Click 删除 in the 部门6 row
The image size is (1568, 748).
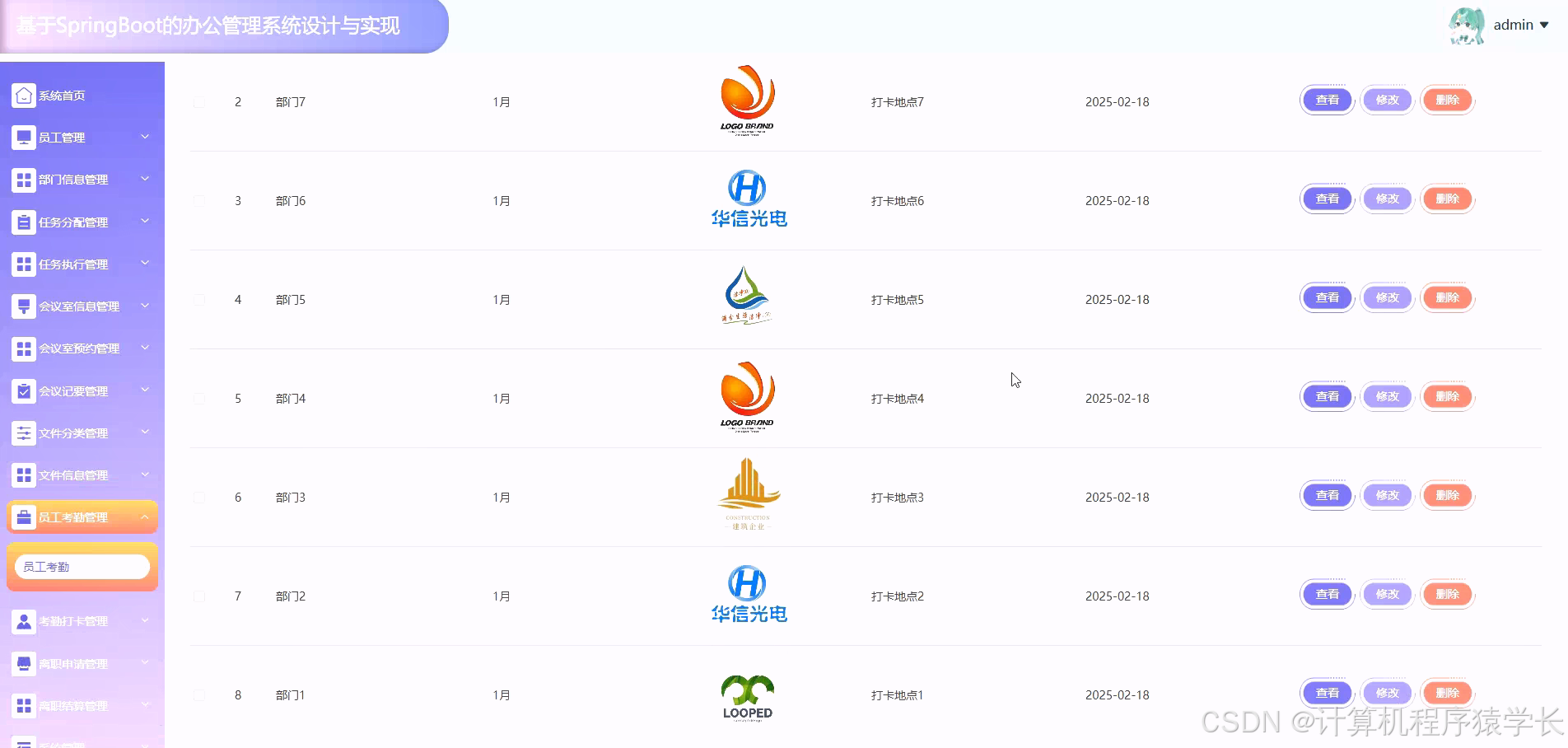point(1448,199)
